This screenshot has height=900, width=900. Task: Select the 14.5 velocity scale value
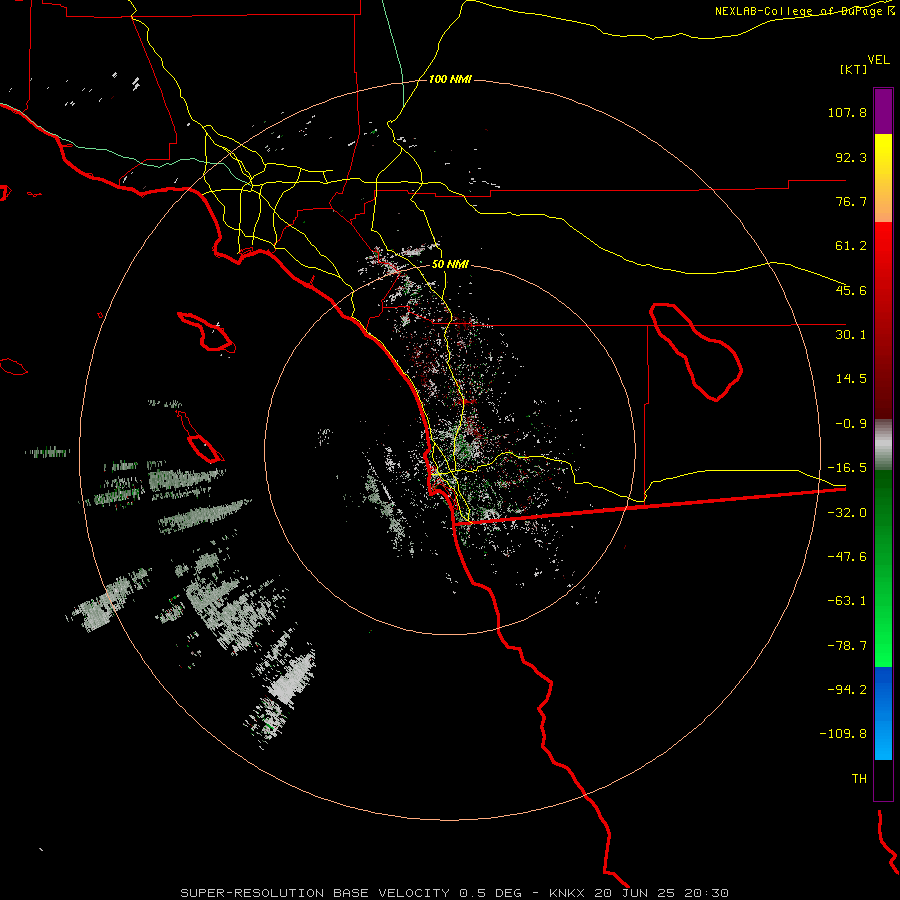point(851,379)
